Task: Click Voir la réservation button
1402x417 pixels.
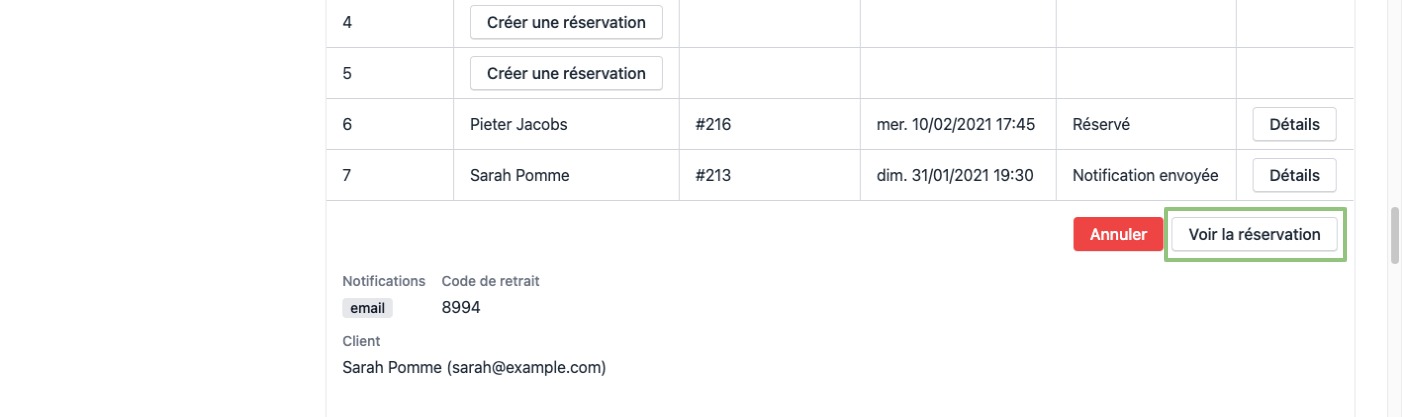Action: [1254, 234]
